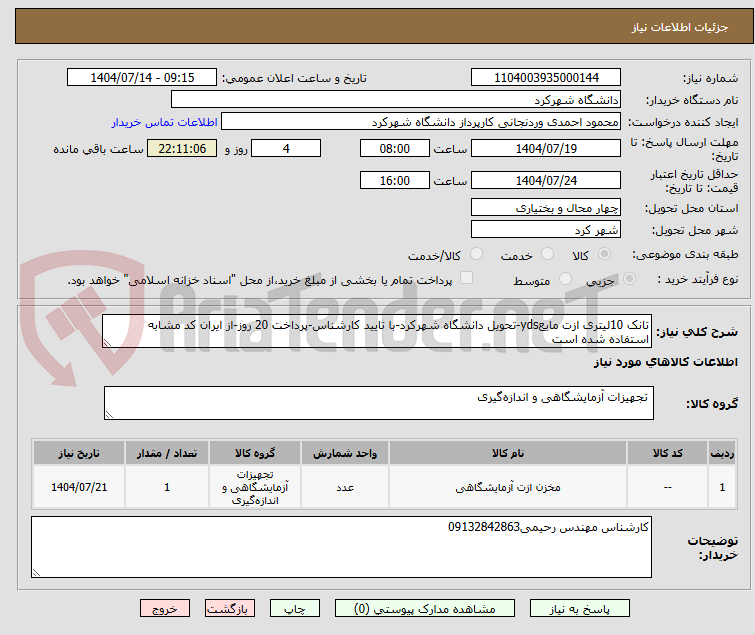Viewport: 755px width, 635px height.
Task: Click the نام کالا column header
Action: coord(508,453)
